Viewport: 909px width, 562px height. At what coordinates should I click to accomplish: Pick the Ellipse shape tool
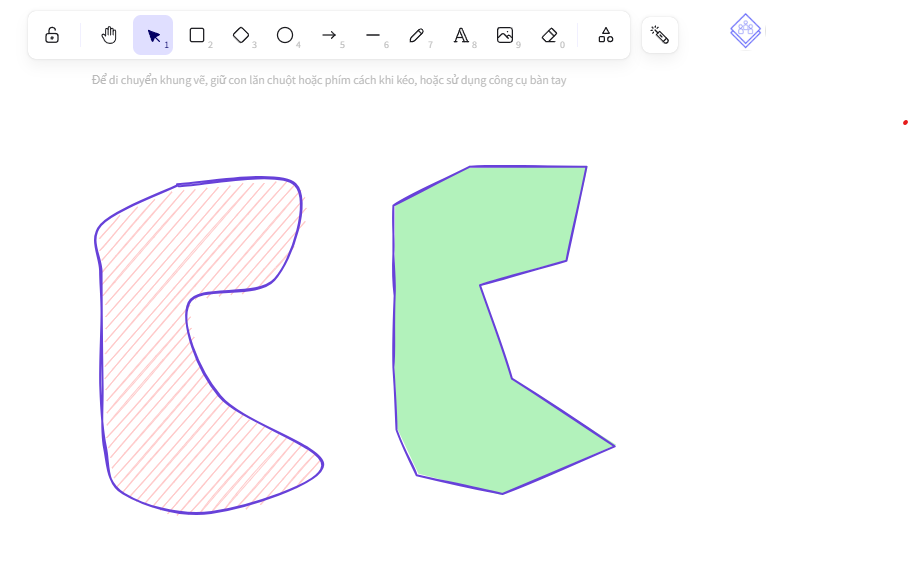[x=285, y=35]
